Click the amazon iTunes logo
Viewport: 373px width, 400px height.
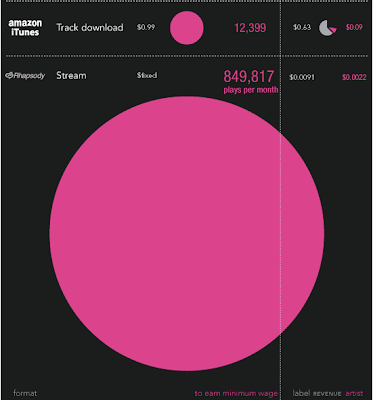point(25,28)
